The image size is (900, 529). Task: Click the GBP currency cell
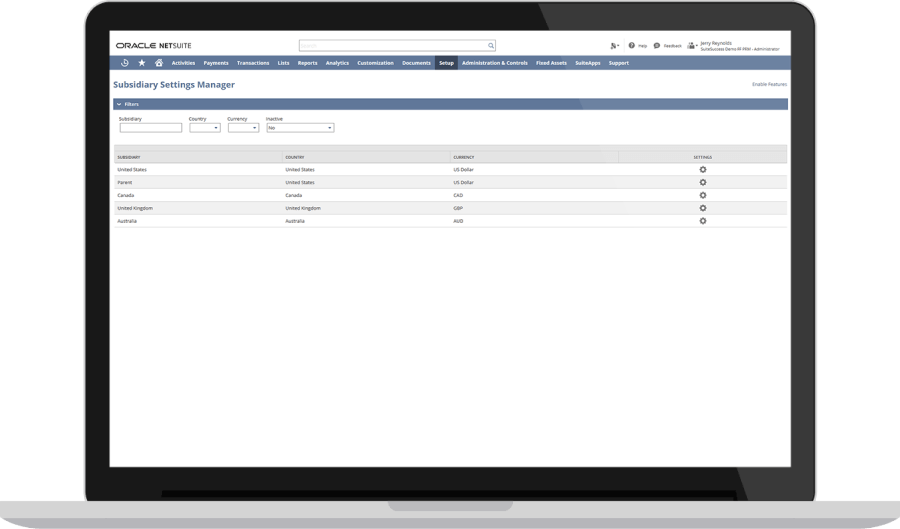point(458,208)
